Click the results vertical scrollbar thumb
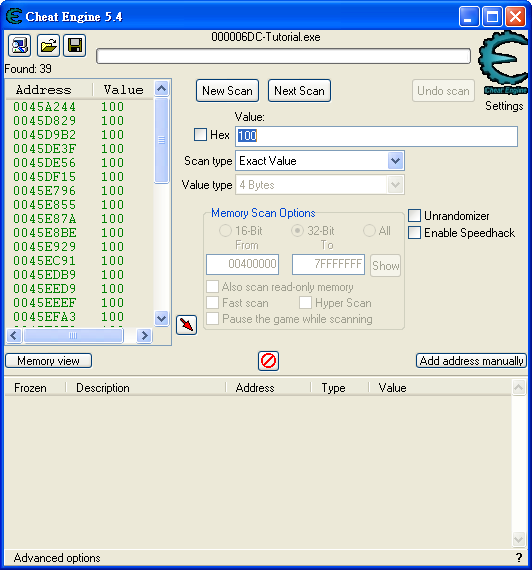Screen dimensions: 532x570 161,140
